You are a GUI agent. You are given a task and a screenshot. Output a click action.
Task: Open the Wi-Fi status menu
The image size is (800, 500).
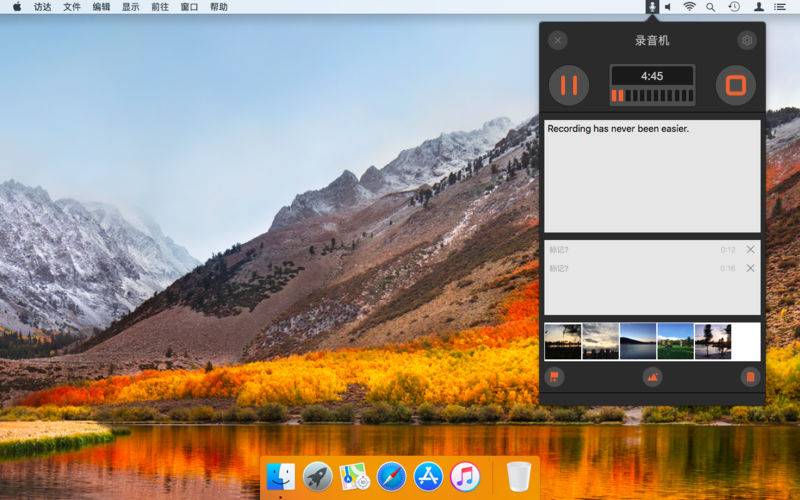coord(689,7)
